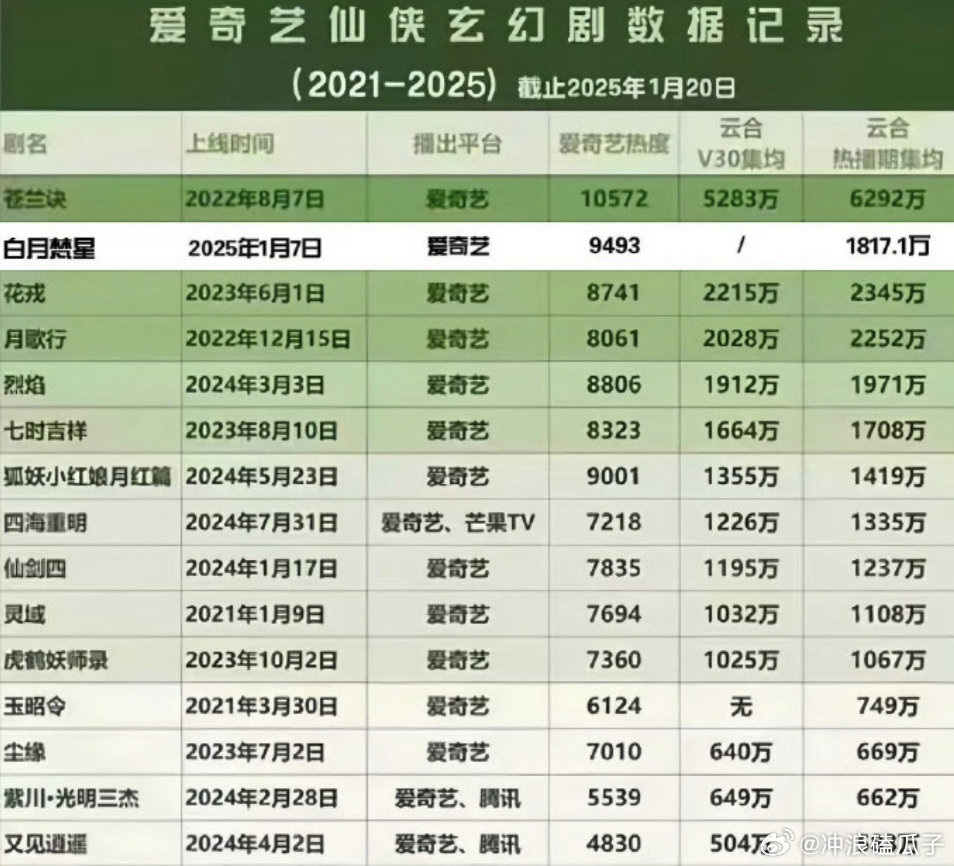The height and width of the screenshot is (866, 954).
Task: Click the hot-period value 1419万
Action: click(x=888, y=477)
